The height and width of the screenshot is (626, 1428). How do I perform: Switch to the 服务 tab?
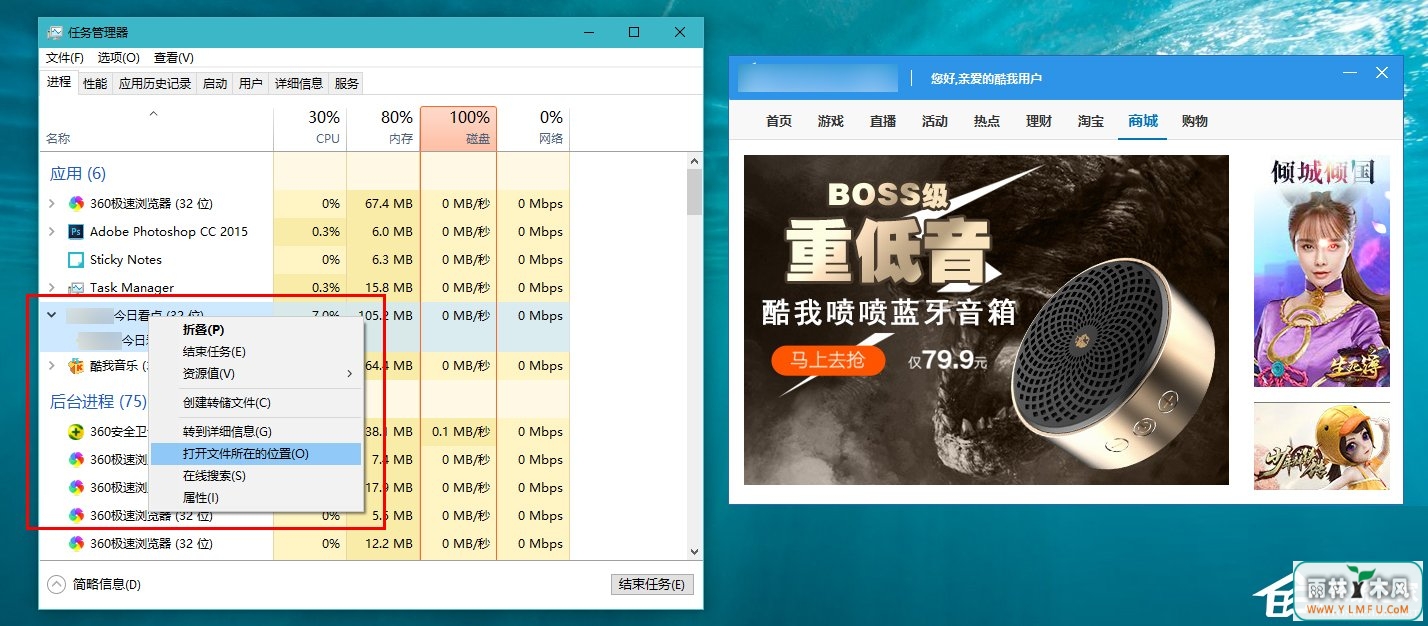347,84
